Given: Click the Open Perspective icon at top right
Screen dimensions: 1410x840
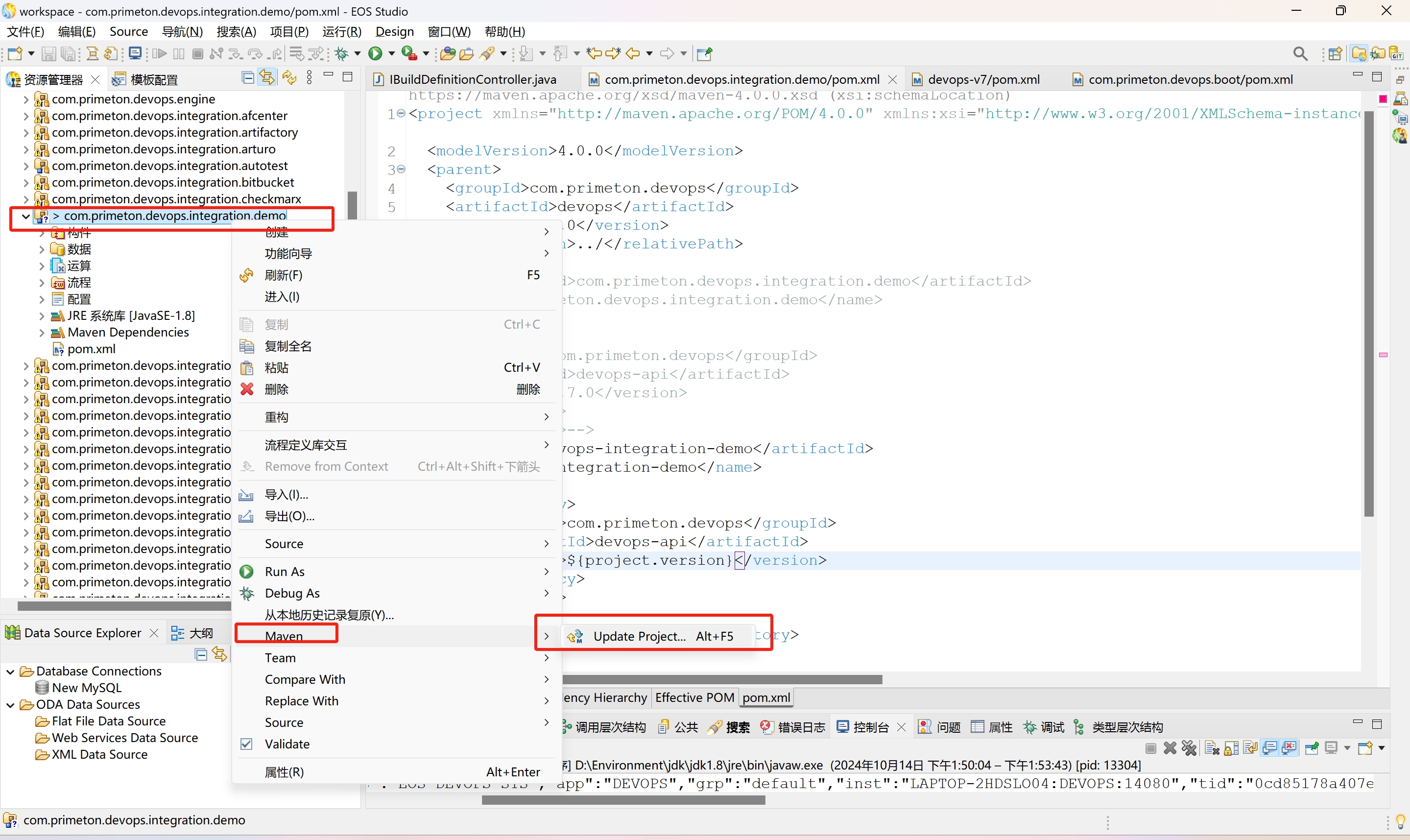Looking at the screenshot, I should point(1336,54).
